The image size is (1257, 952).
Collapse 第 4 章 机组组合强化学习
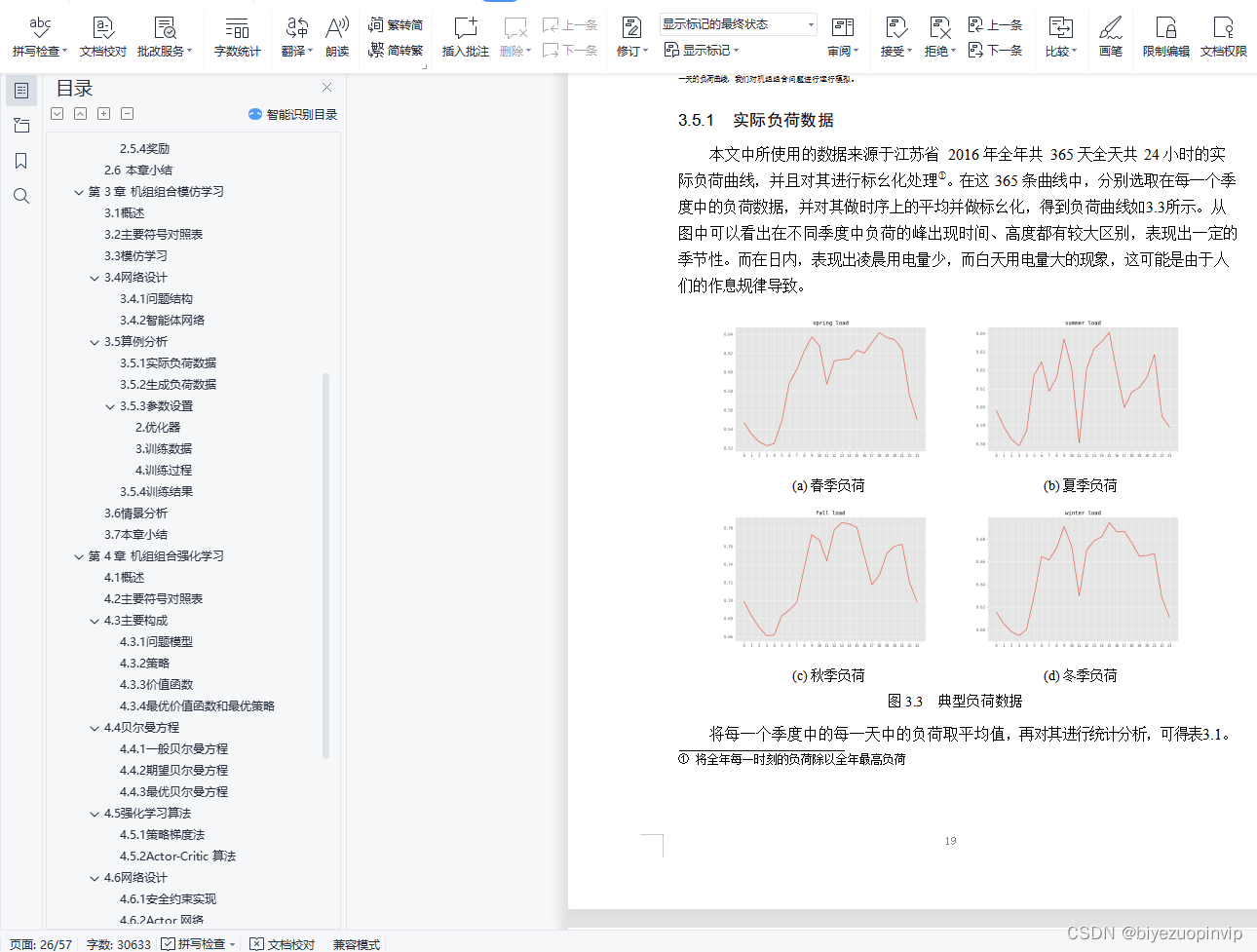coord(79,556)
